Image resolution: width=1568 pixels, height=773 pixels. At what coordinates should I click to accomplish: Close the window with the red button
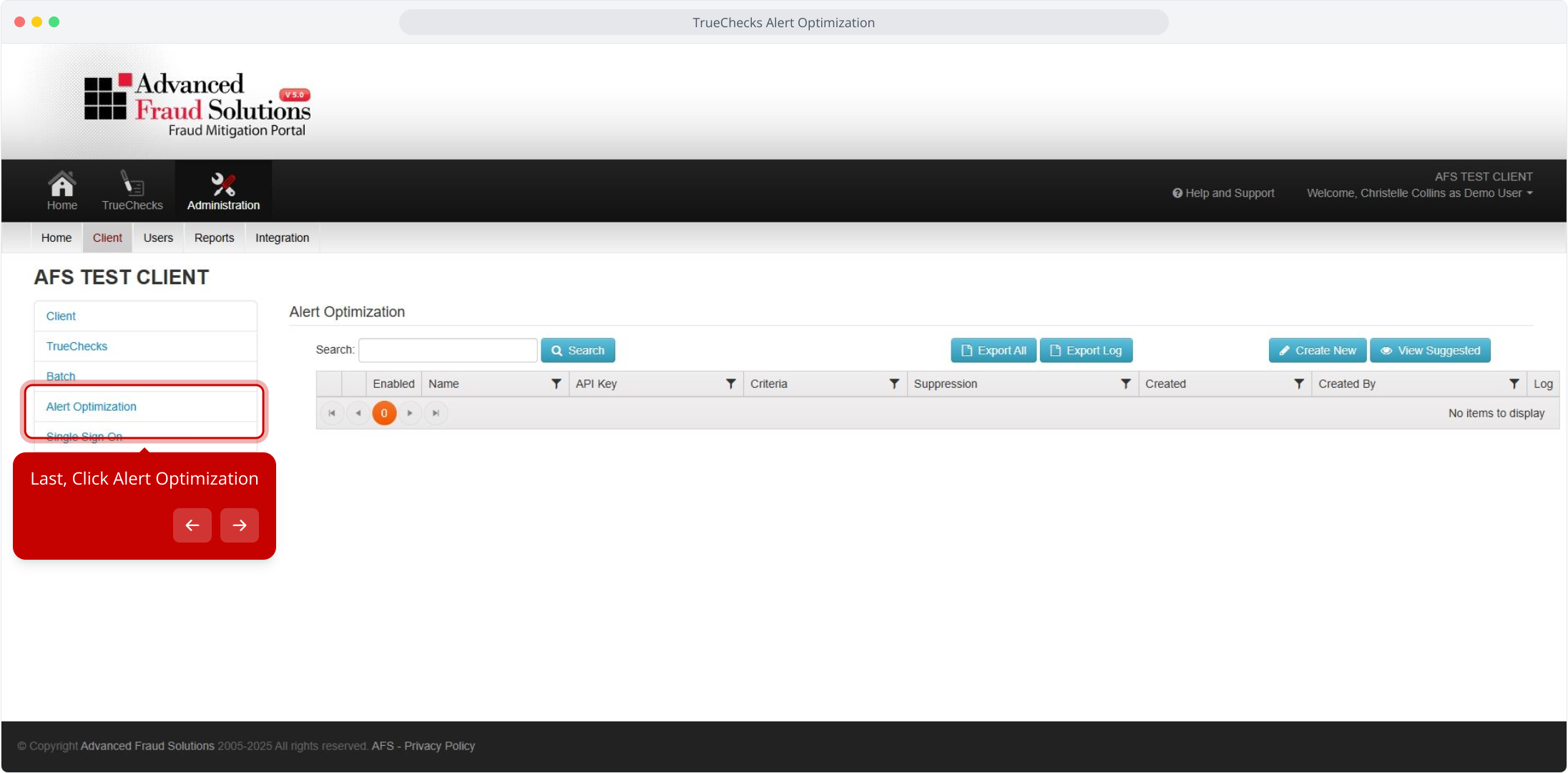(19, 22)
